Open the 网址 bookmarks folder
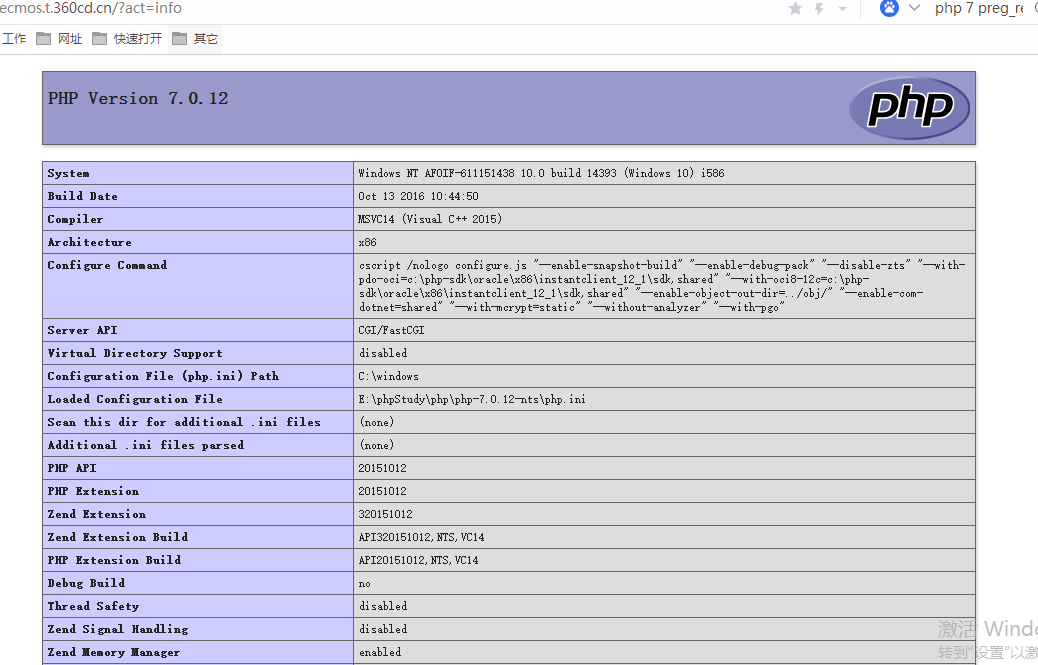Screen dimensions: 1038x665 [60, 39]
